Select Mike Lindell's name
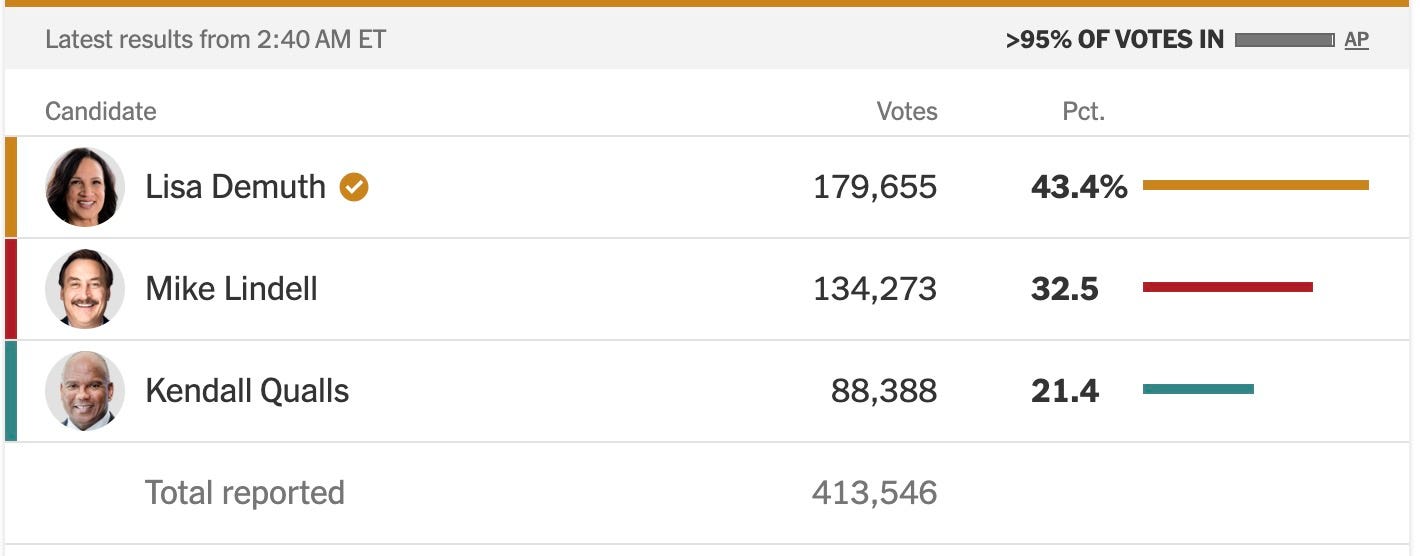1420x556 pixels. coord(232,289)
